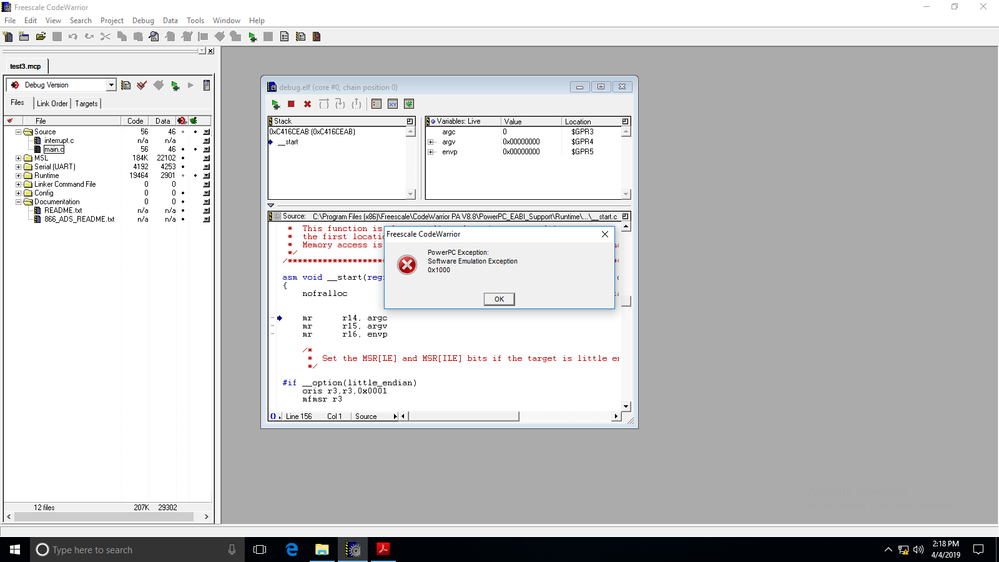Open target settings icon beside Debug Version
The height and width of the screenshot is (562, 999).
(x=126, y=85)
